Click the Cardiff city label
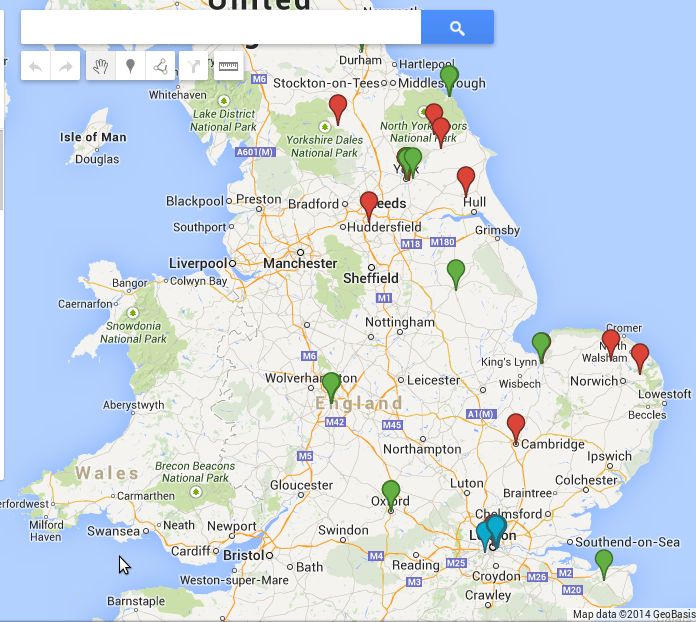 coord(190,551)
